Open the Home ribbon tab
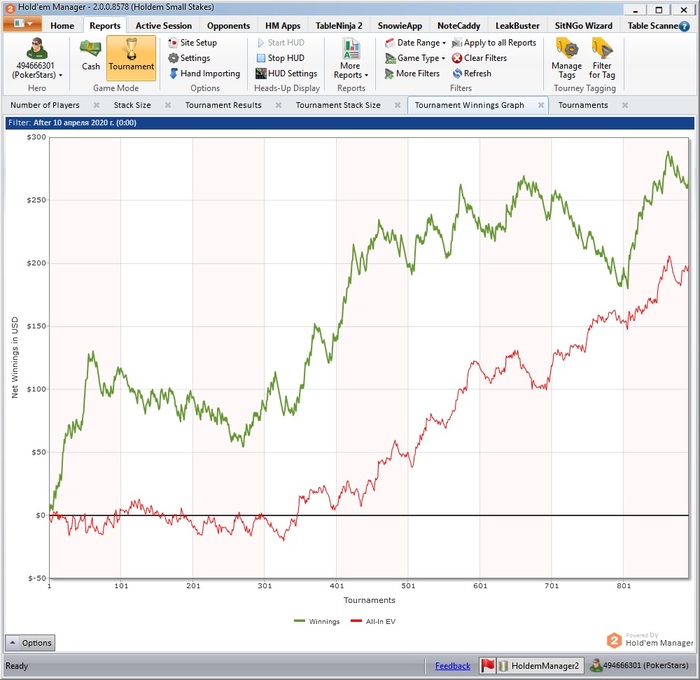Image resolution: width=700 pixels, height=680 pixels. 62,26
